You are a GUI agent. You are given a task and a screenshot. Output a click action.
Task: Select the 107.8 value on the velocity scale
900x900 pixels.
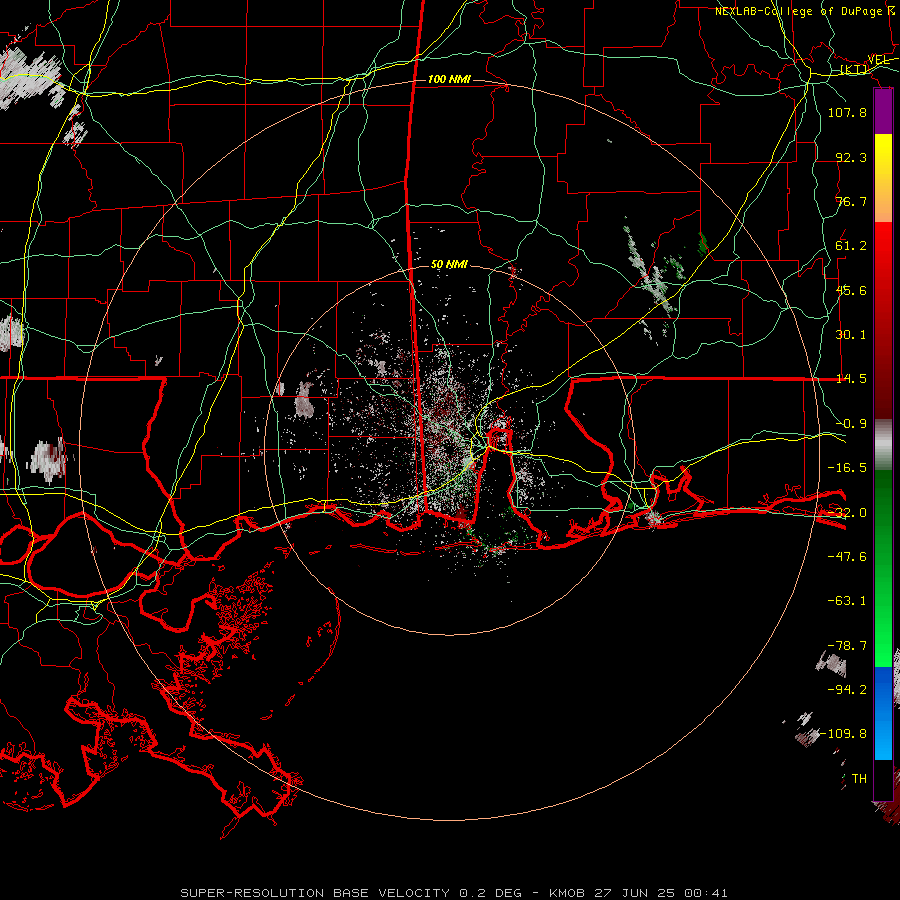[x=847, y=112]
